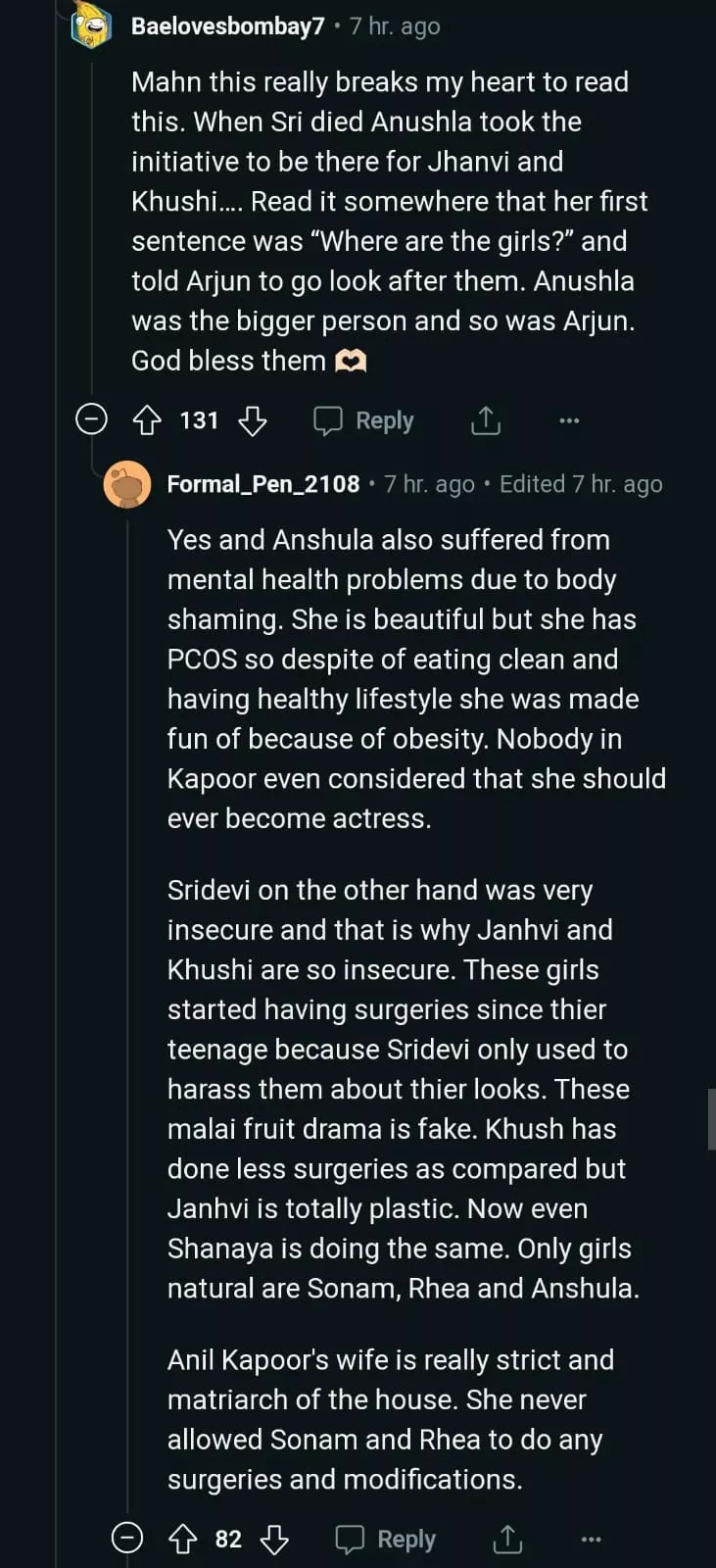Upvote the Baelovesbombay7 comment
The width and height of the screenshot is (716, 1568).
(147, 420)
